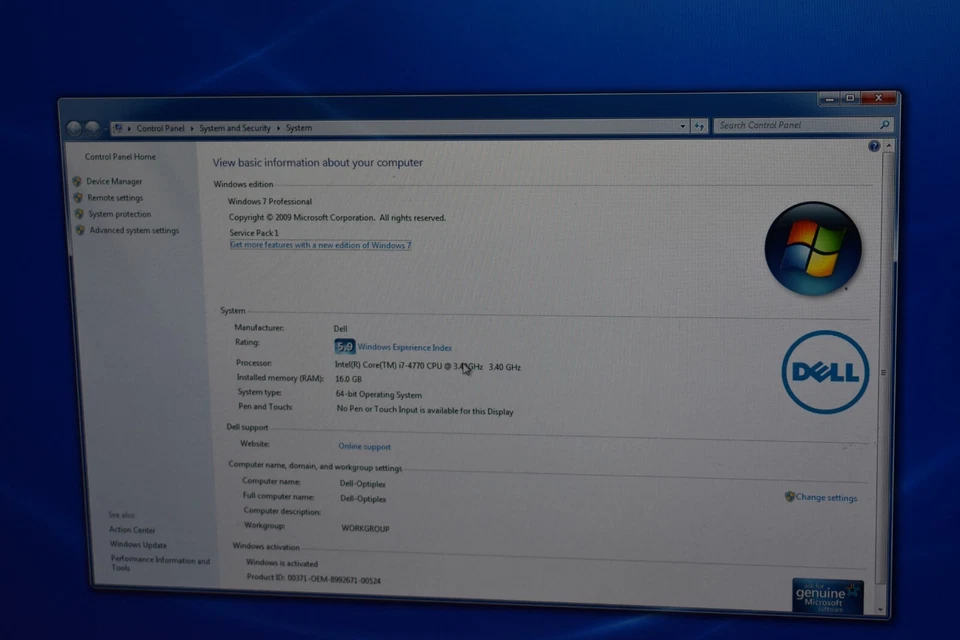960x640 pixels.
Task: Expand the chevron after System and Security
Action: 279,128
